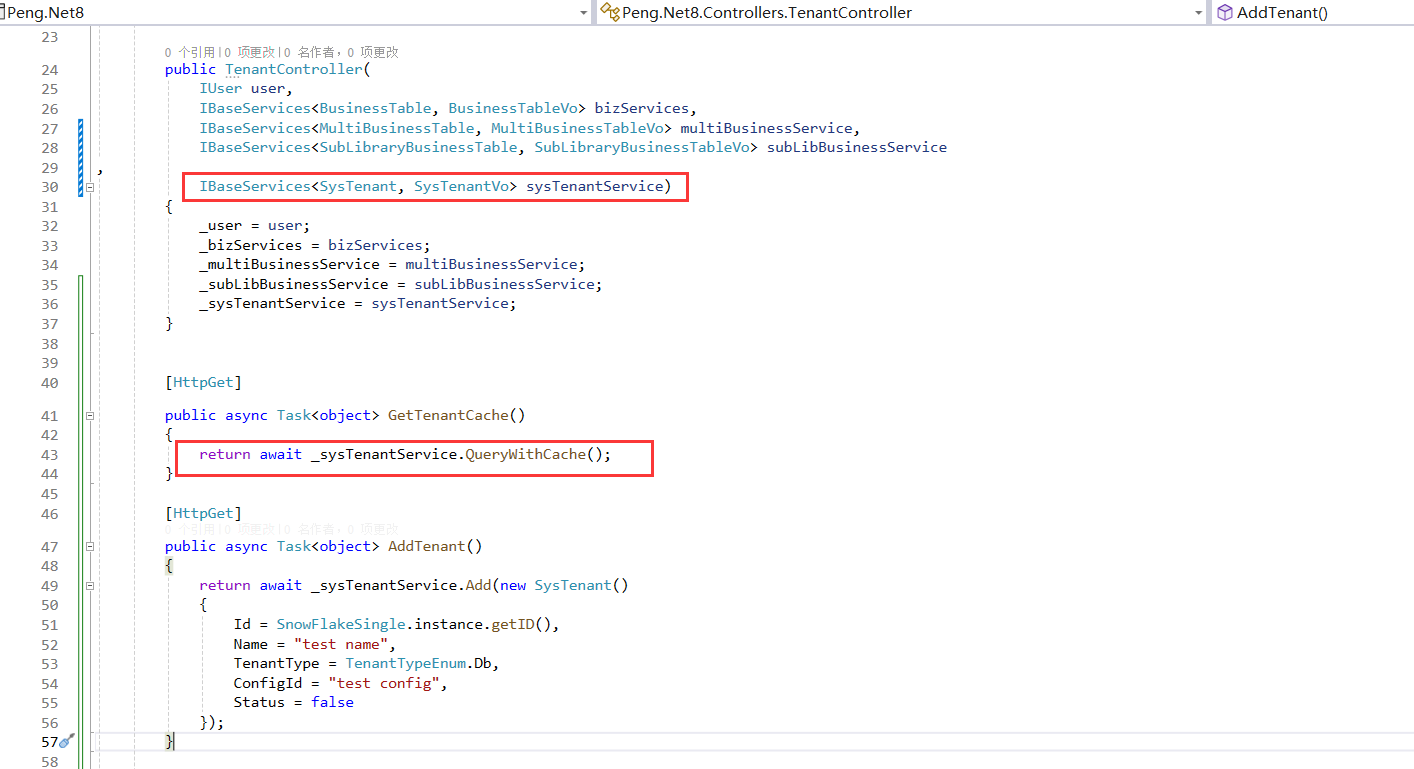Click the GetTenantCache method name

pyautogui.click(x=448, y=415)
